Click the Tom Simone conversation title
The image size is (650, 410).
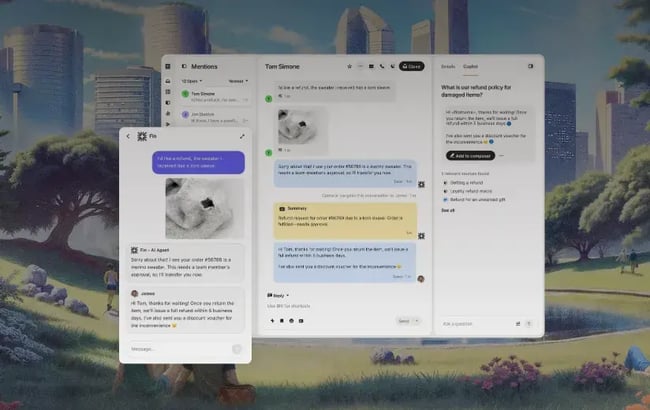[282, 66]
